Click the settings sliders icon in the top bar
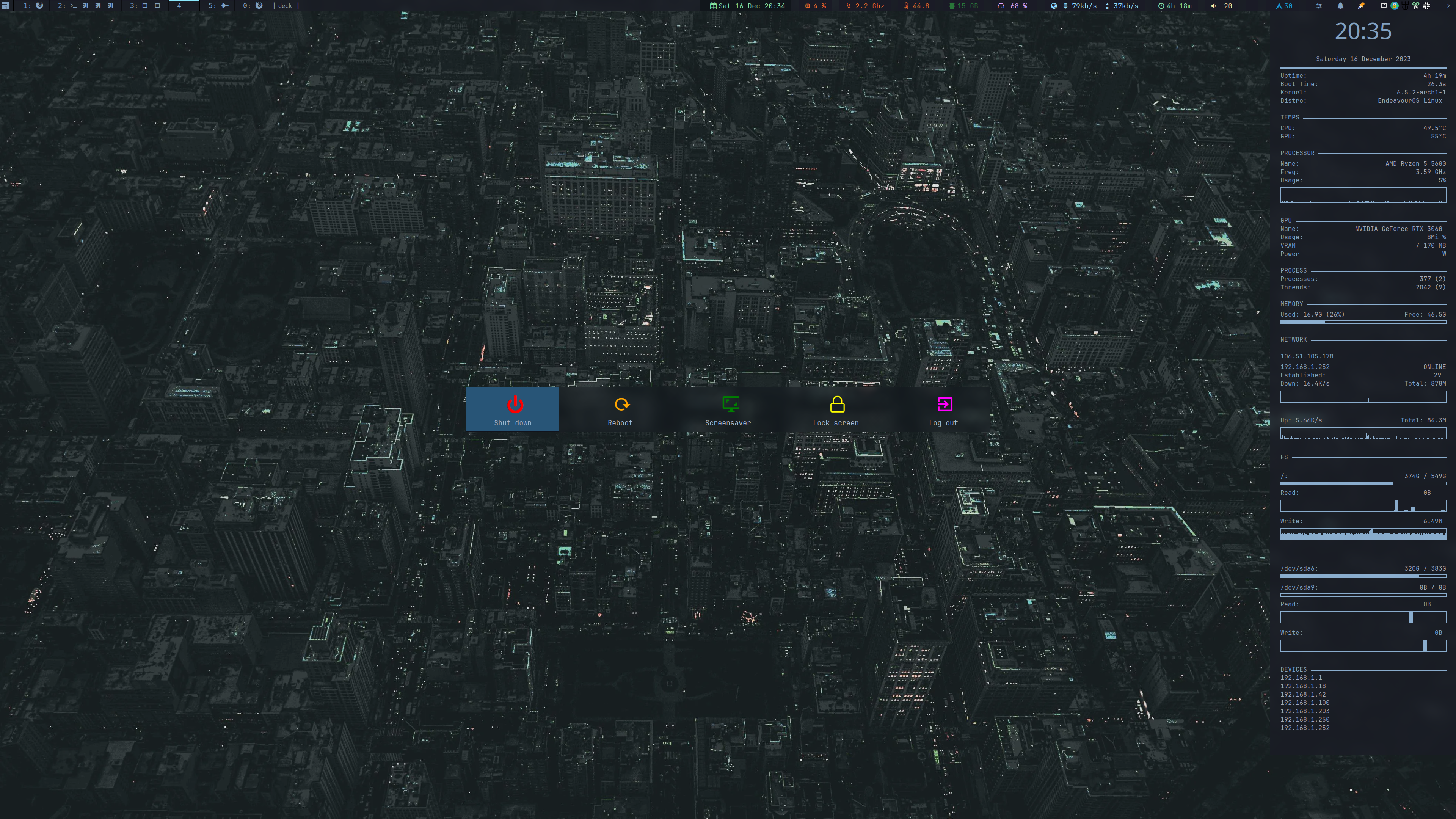The height and width of the screenshot is (819, 1456). click(1319, 6)
